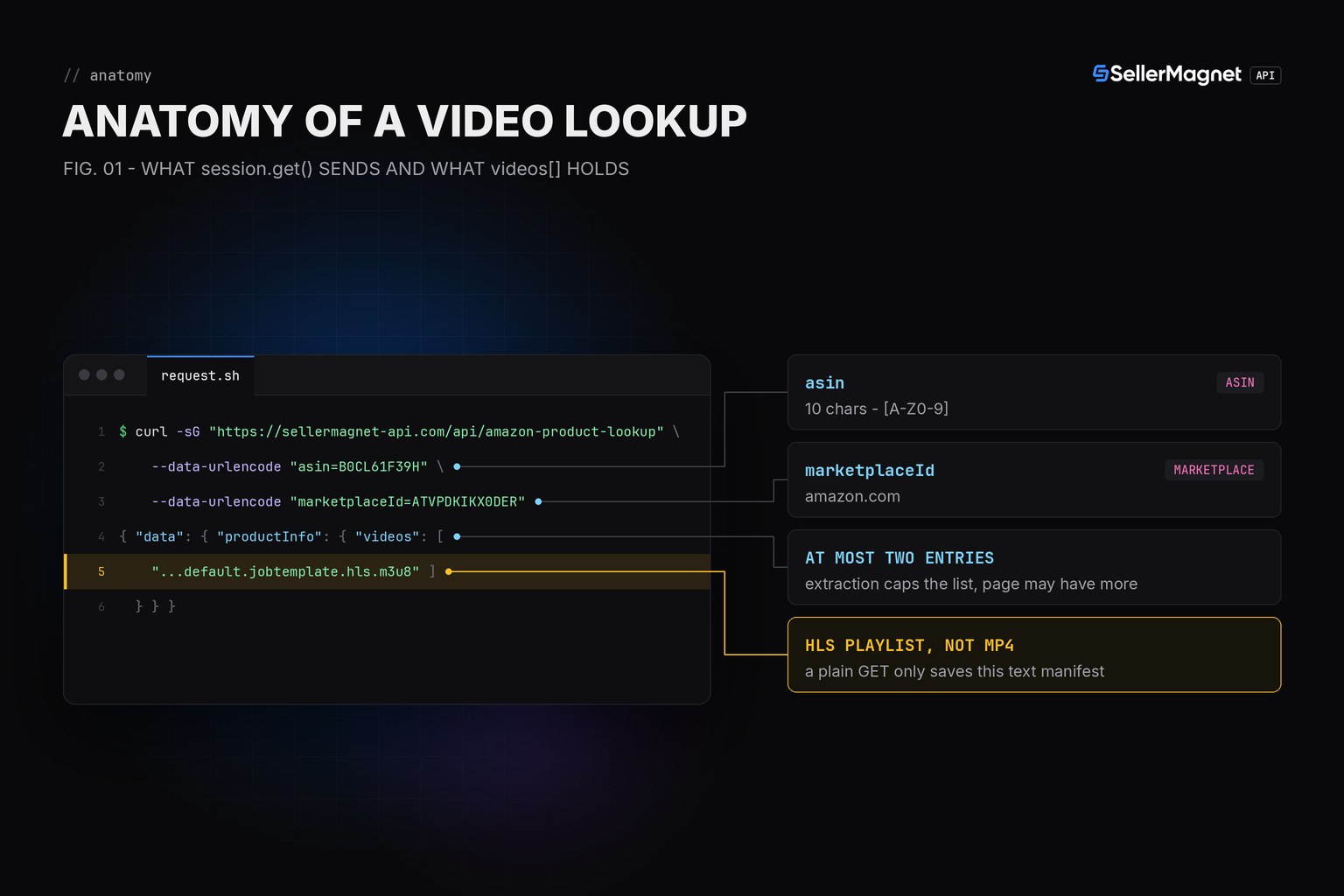Click the $ prompt symbol on line 1
The image size is (1344, 896).
(x=123, y=431)
